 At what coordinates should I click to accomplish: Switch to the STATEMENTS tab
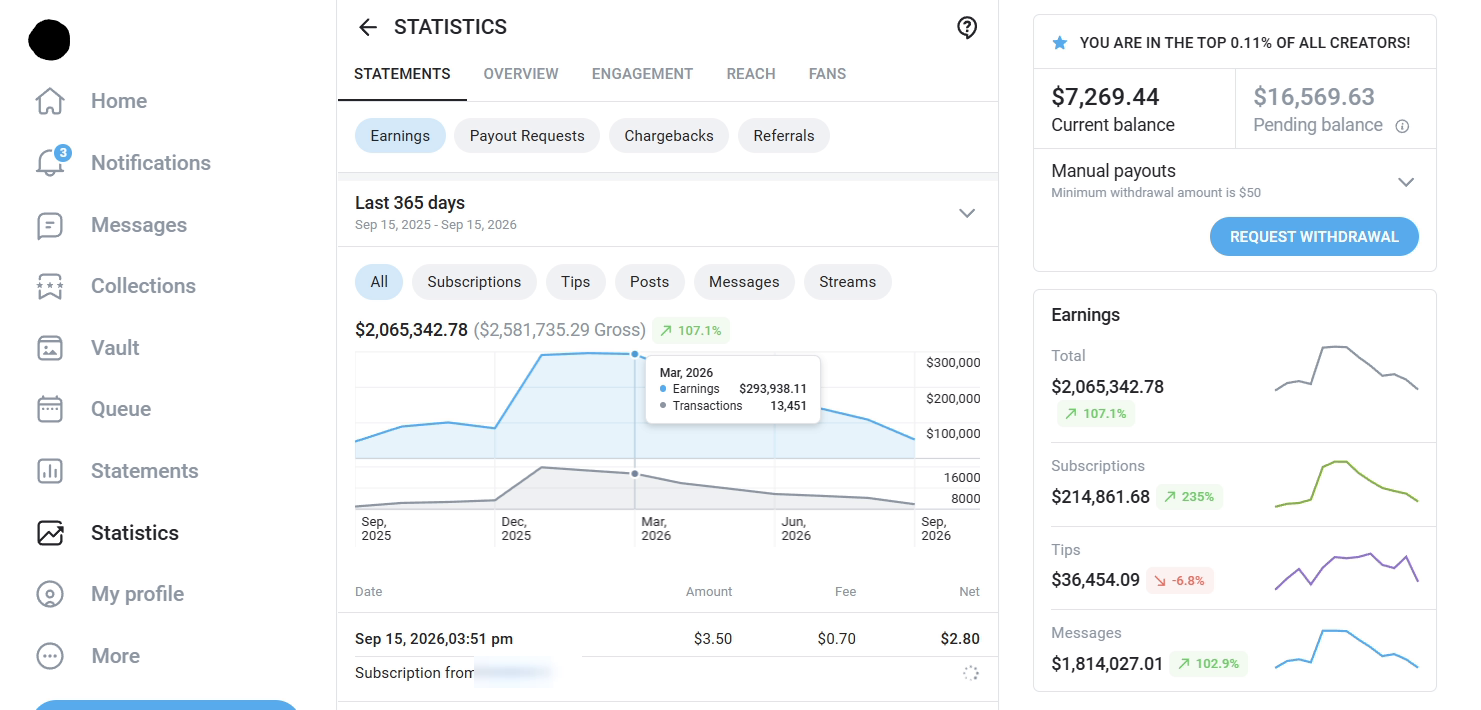[x=402, y=74]
